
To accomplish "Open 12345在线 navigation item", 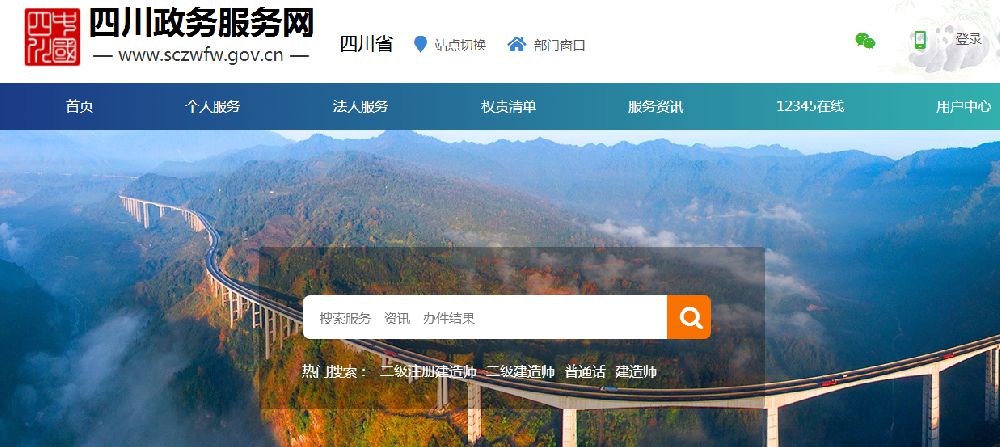I will 810,107.
